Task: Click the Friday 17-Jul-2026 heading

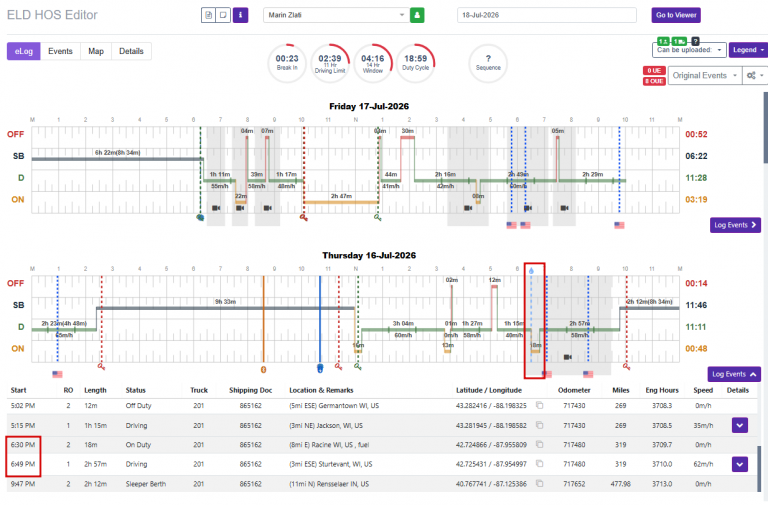Action: point(369,106)
